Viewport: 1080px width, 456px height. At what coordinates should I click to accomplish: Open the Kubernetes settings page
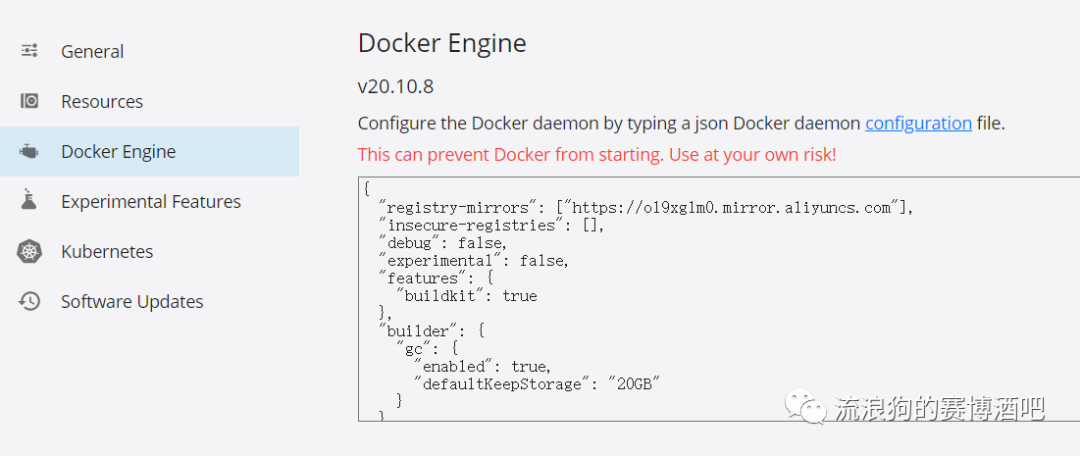point(106,251)
